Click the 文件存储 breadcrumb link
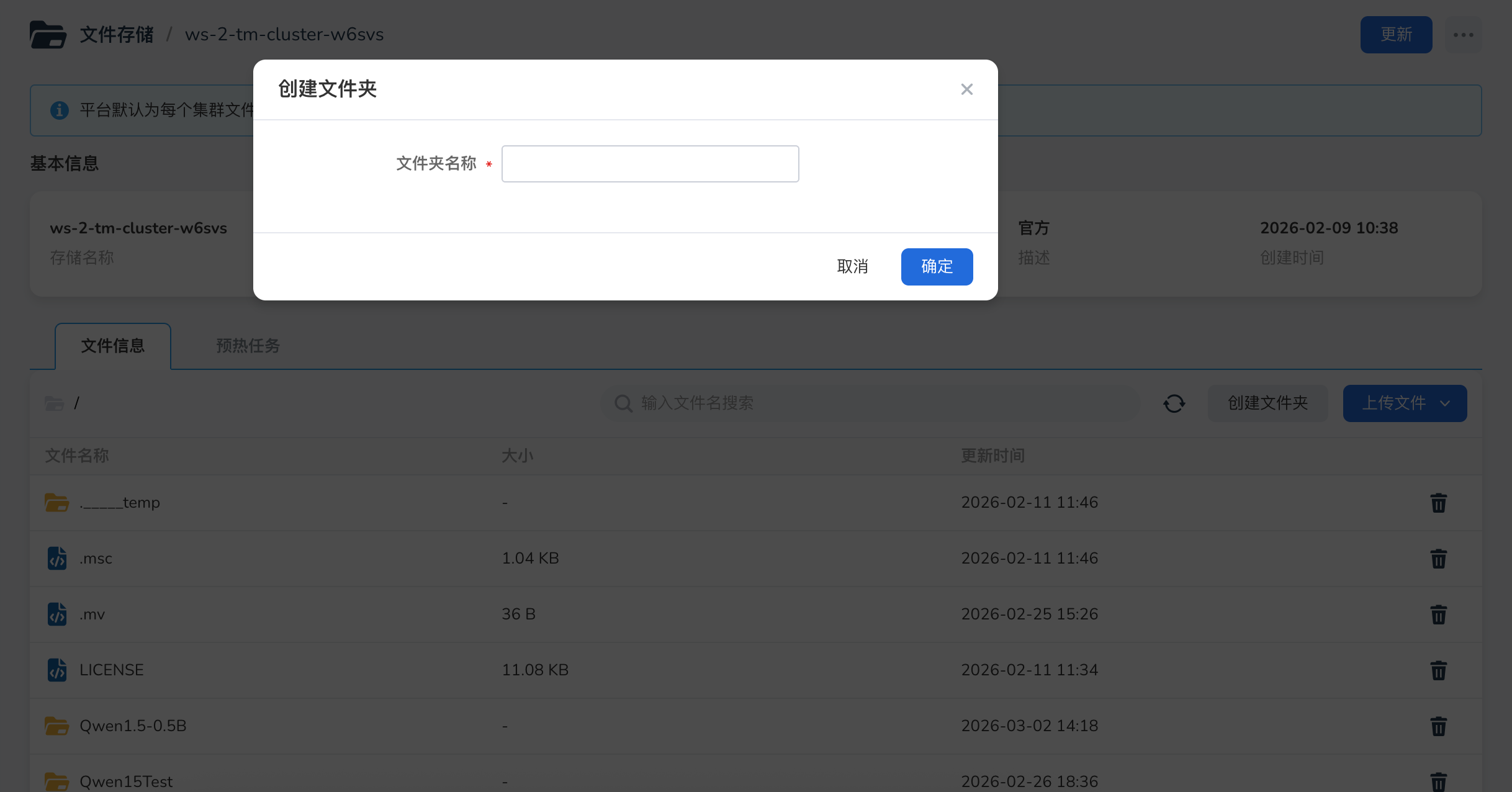Screen dimensions: 1512x792 117,35
